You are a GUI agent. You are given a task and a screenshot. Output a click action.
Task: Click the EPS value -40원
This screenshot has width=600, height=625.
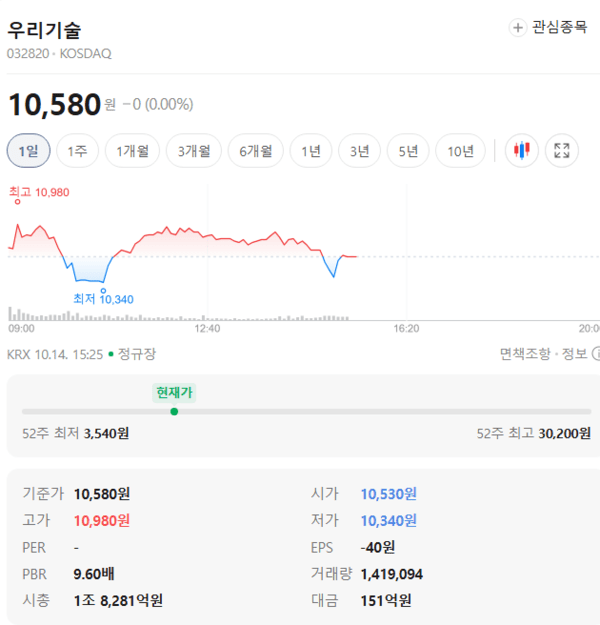[378, 547]
